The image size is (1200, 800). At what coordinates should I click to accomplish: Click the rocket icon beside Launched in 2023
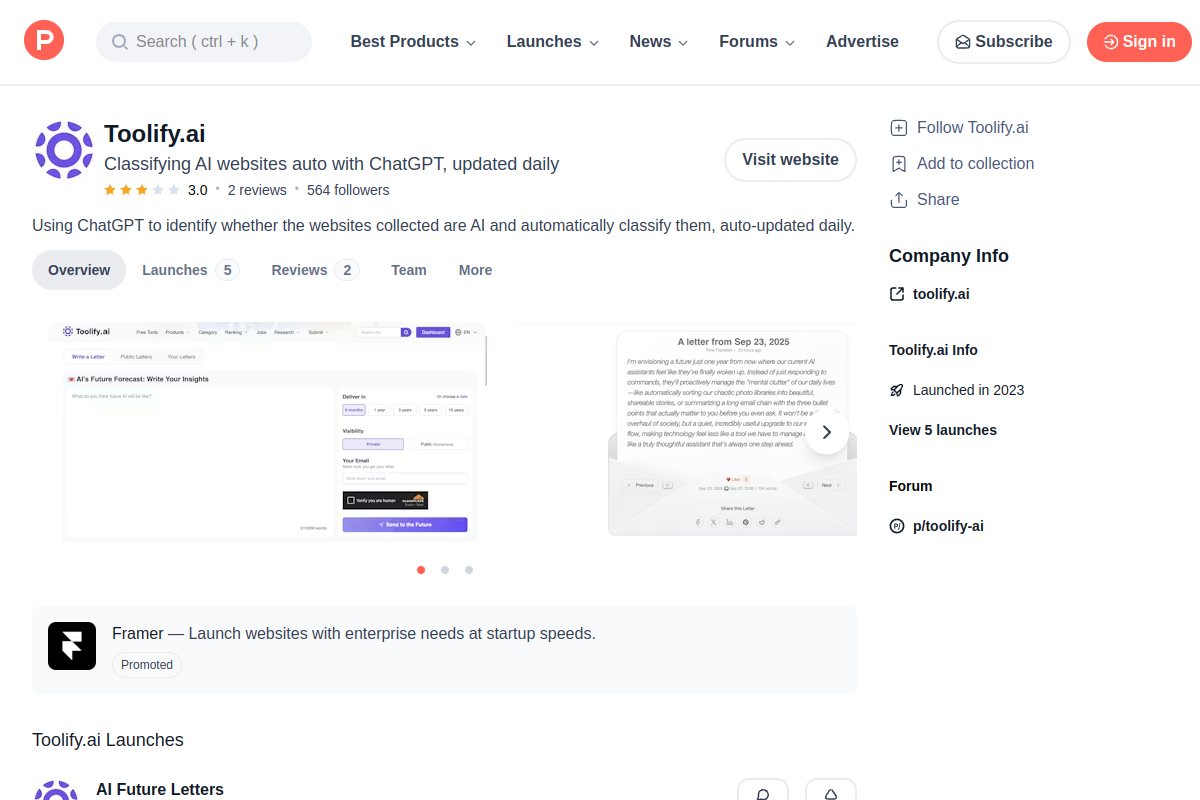tap(896, 390)
